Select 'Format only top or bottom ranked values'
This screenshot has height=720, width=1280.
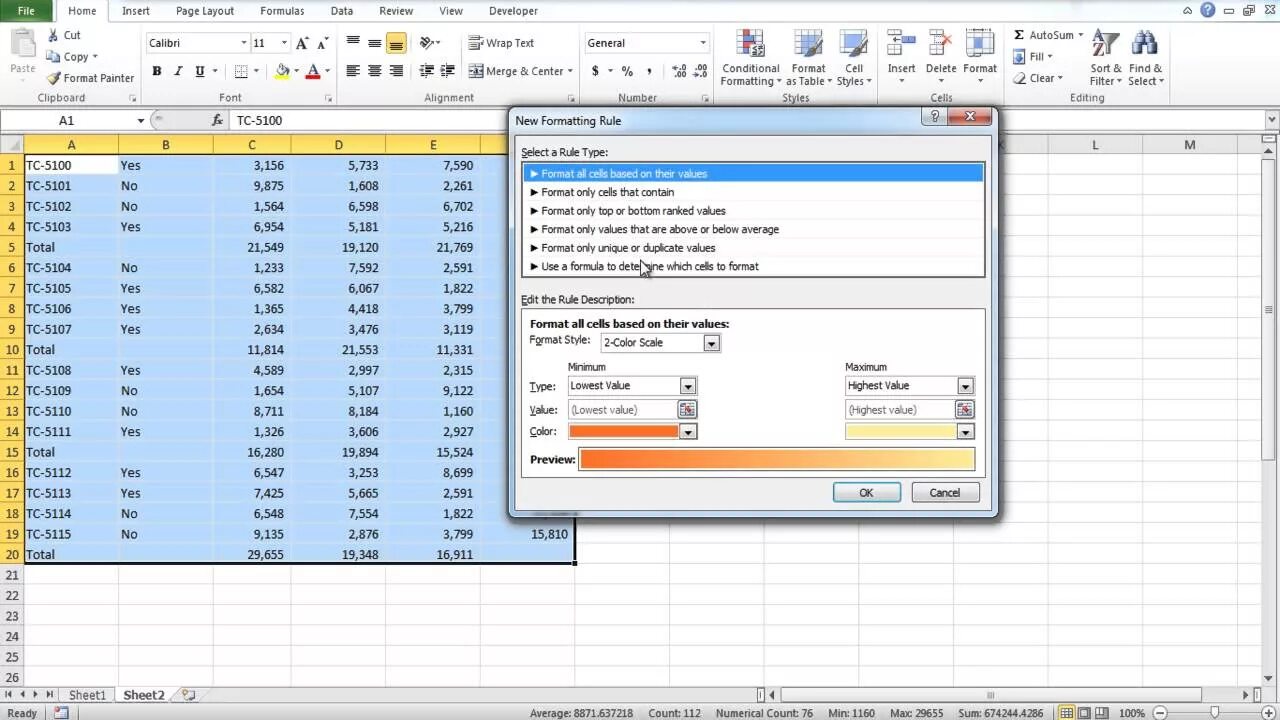click(753, 210)
